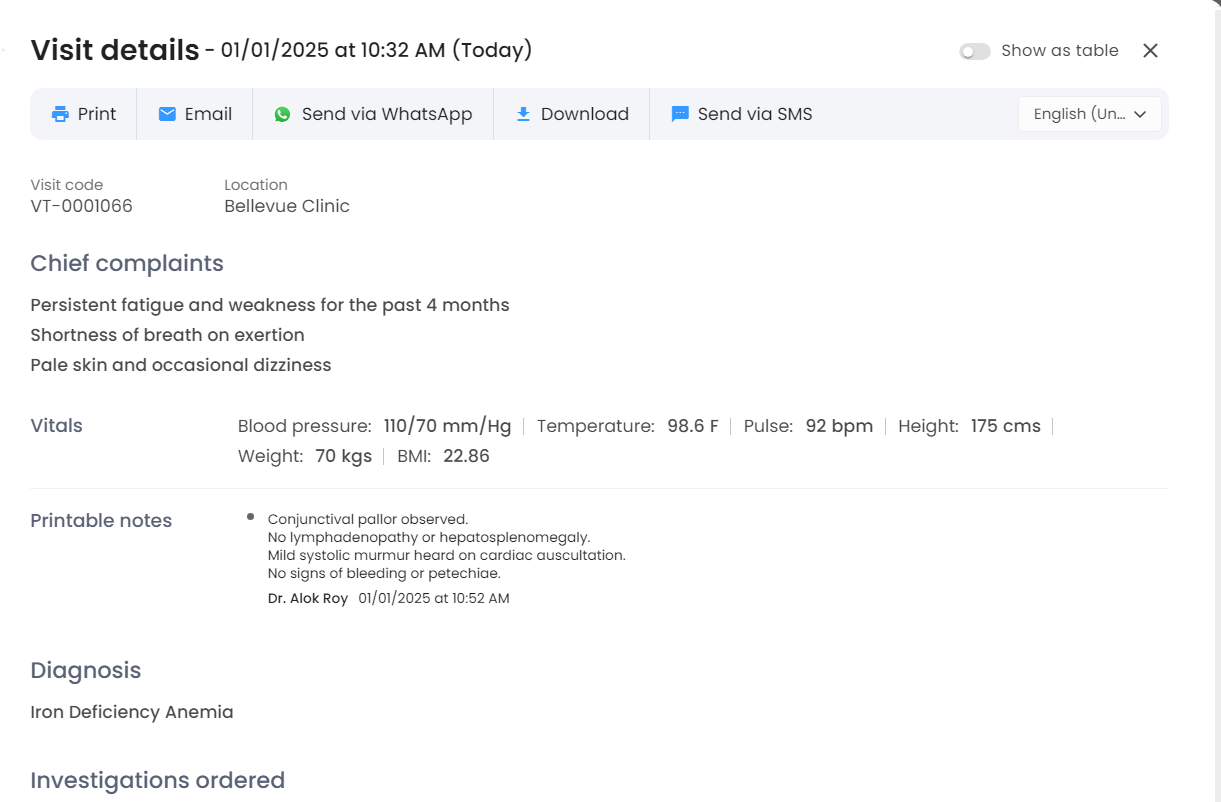Click the SMS chat bubble icon
The image size is (1221, 802).
tap(680, 114)
